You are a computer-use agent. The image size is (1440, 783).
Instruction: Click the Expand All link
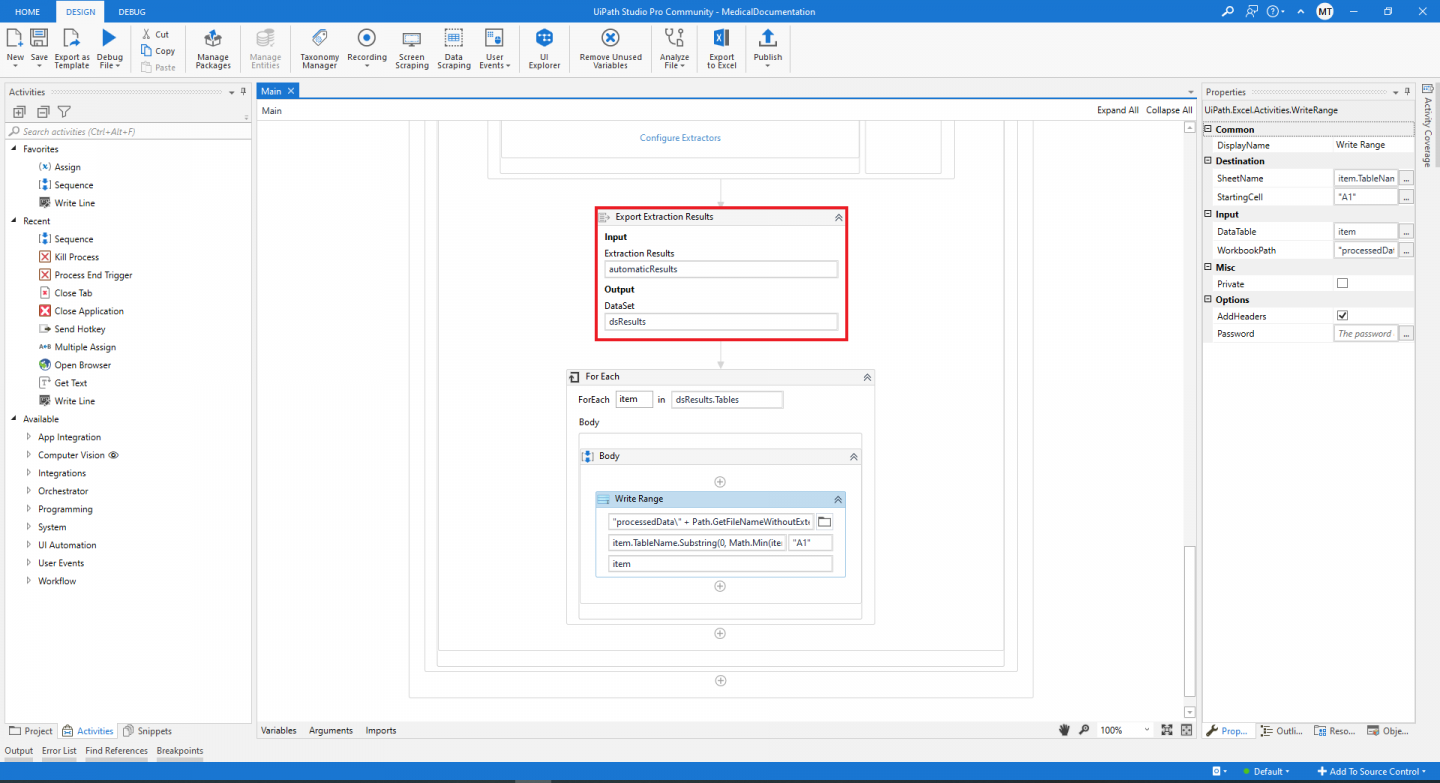click(1117, 110)
